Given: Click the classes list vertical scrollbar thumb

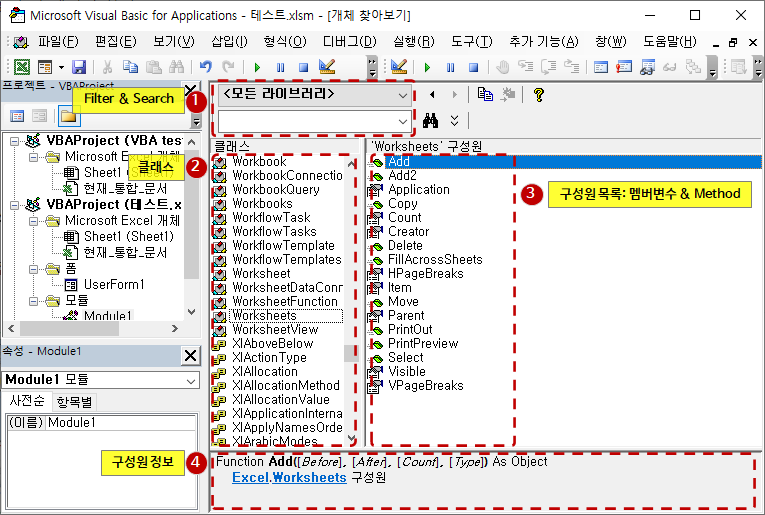Looking at the screenshot, I should point(351,353).
